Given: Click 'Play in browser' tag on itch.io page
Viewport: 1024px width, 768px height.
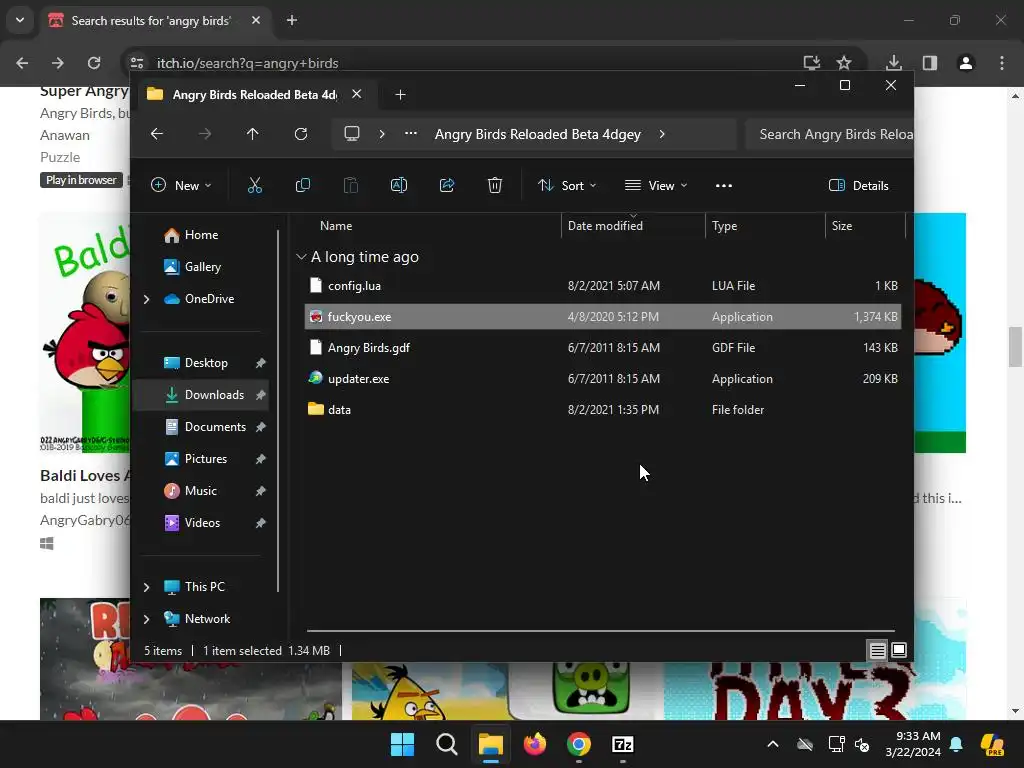Looking at the screenshot, I should point(81,180).
